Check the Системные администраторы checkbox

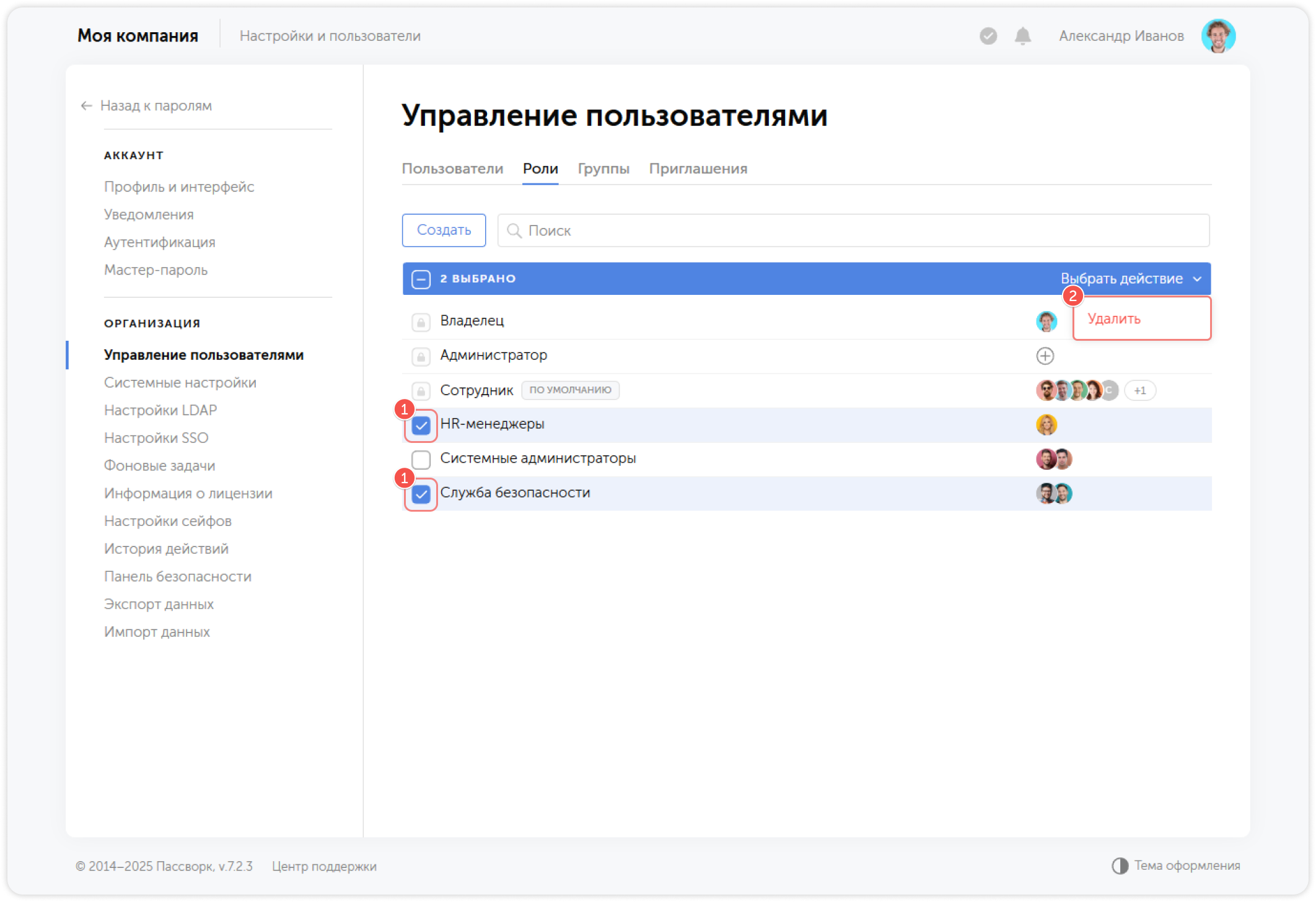click(421, 459)
